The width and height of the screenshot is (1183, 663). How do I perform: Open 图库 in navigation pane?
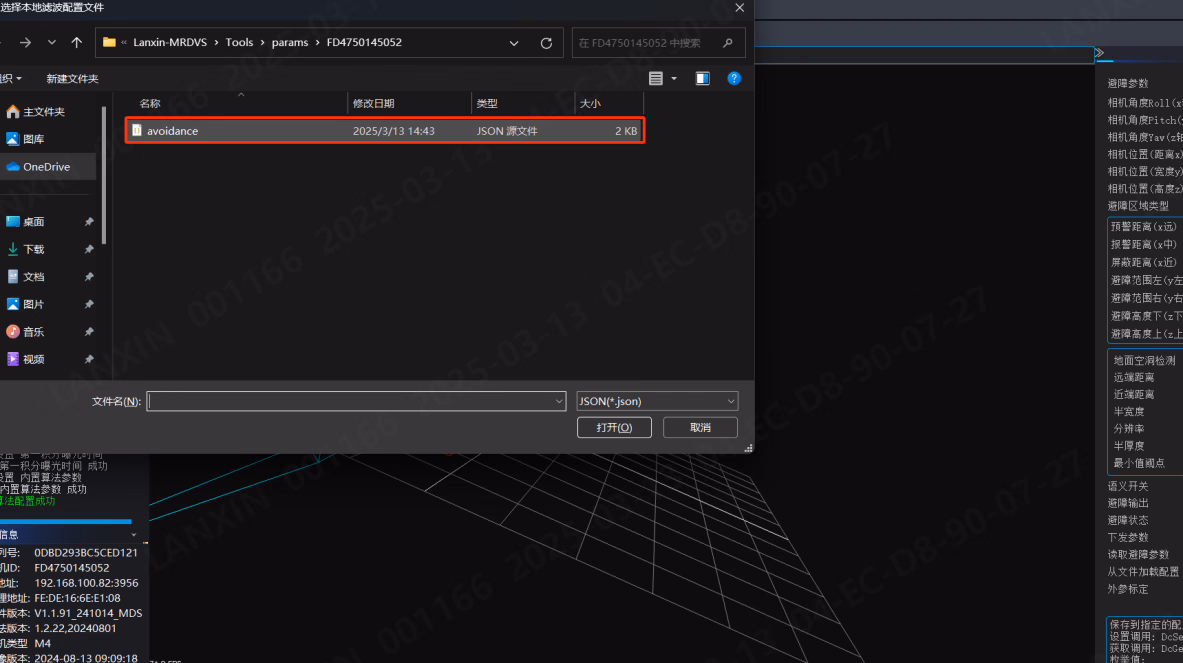(33, 139)
